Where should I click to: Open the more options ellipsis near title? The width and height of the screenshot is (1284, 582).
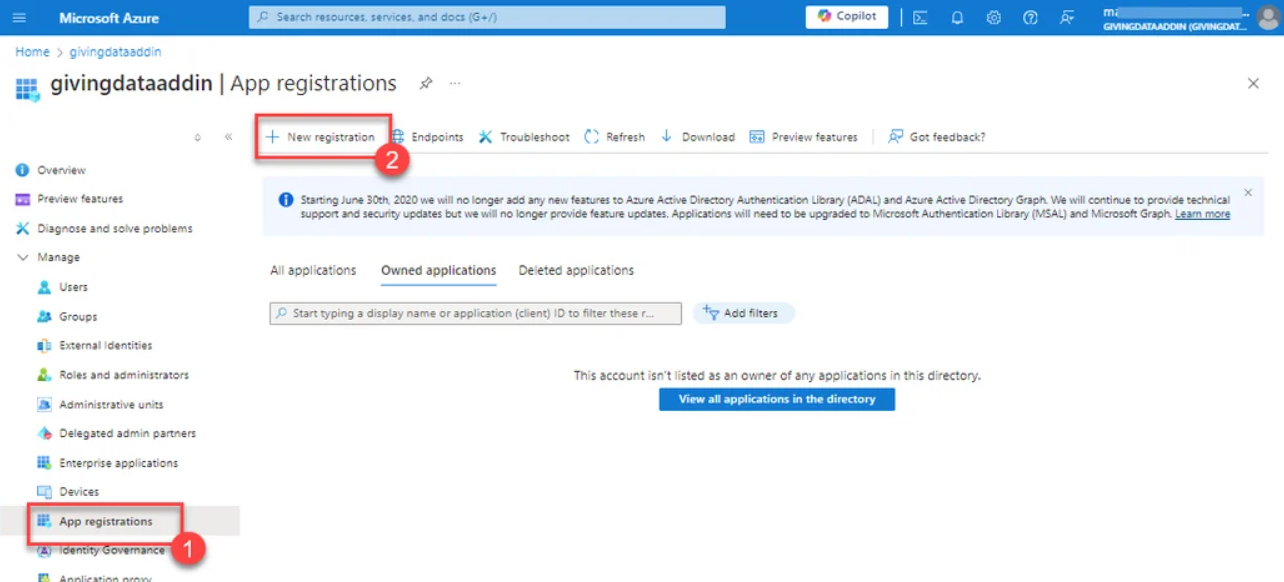[455, 84]
